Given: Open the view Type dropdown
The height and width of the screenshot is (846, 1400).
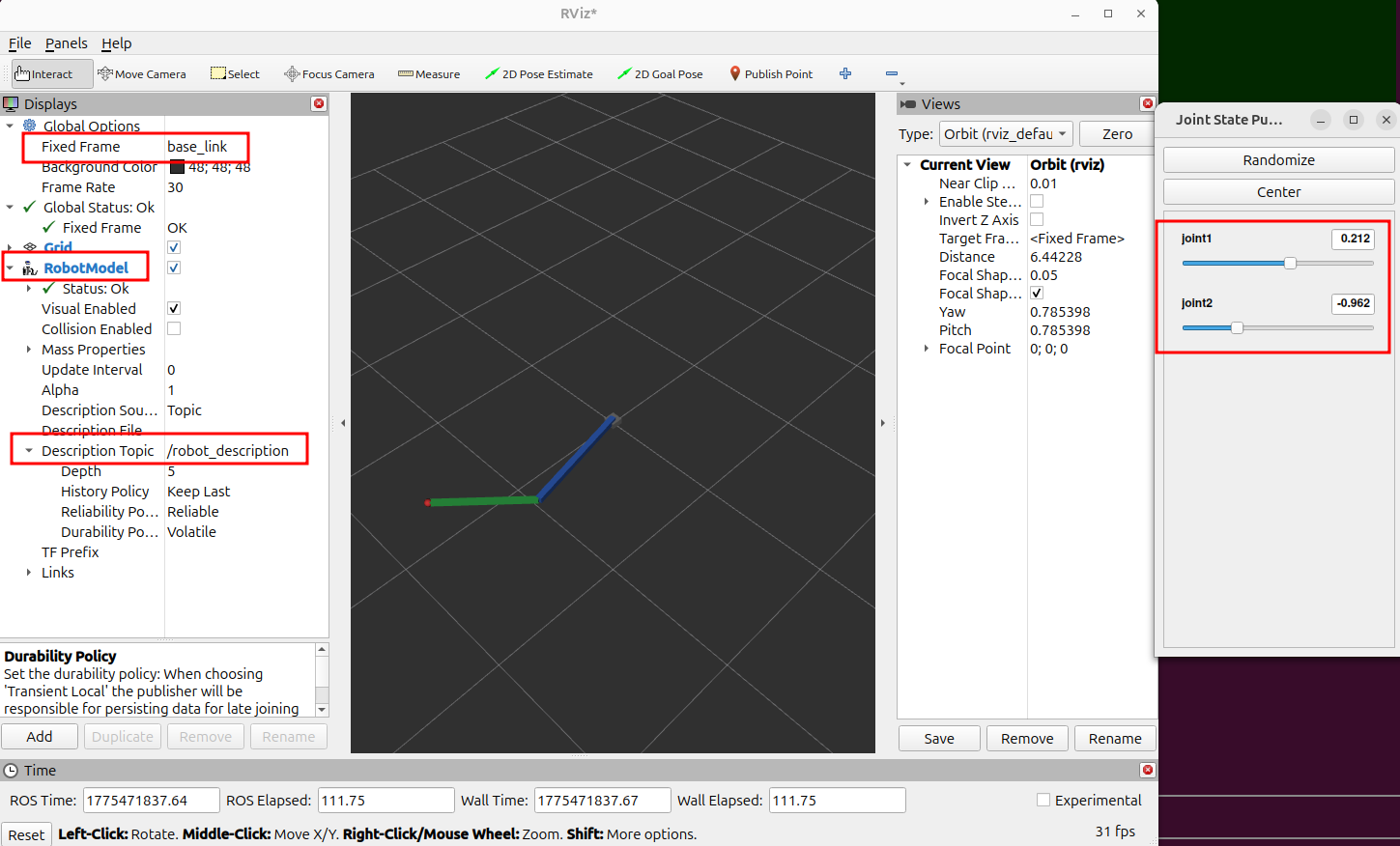Looking at the screenshot, I should pyautogui.click(x=1006, y=134).
